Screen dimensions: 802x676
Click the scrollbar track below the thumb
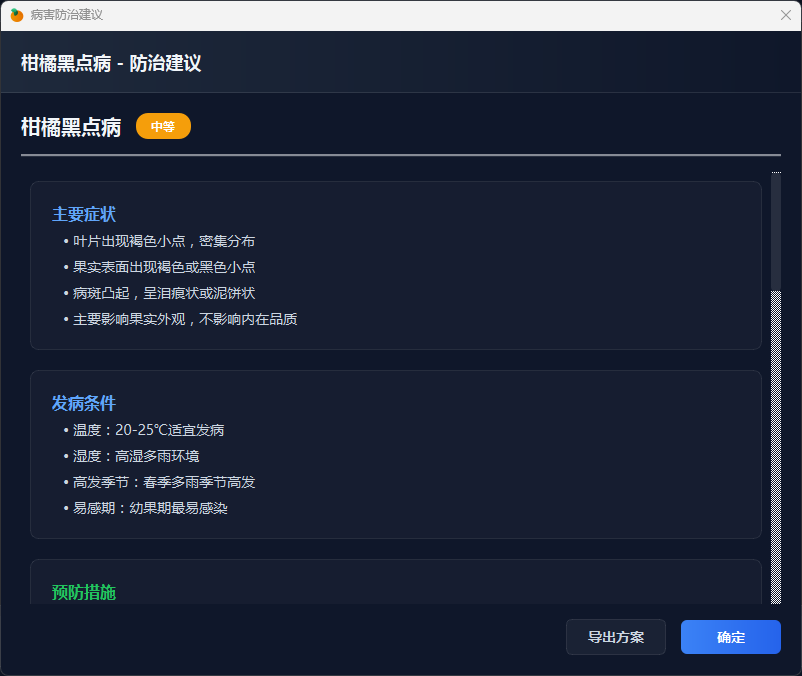pos(776,450)
